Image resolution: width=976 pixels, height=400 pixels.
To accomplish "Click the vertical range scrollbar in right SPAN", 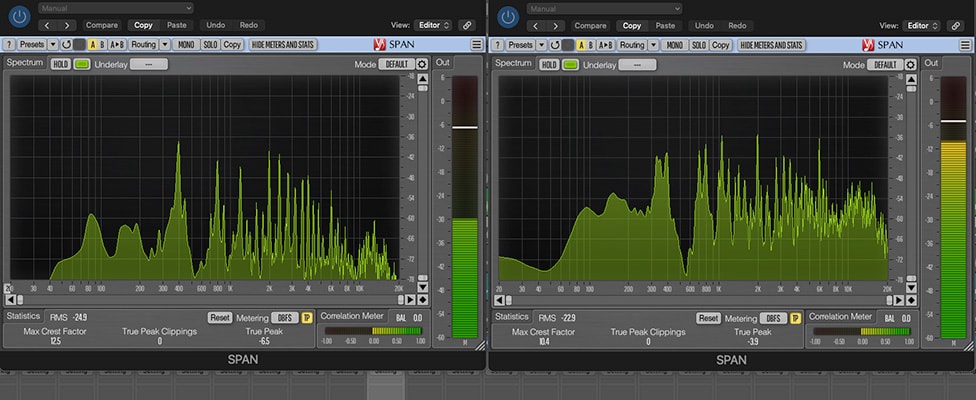I will [x=911, y=184].
